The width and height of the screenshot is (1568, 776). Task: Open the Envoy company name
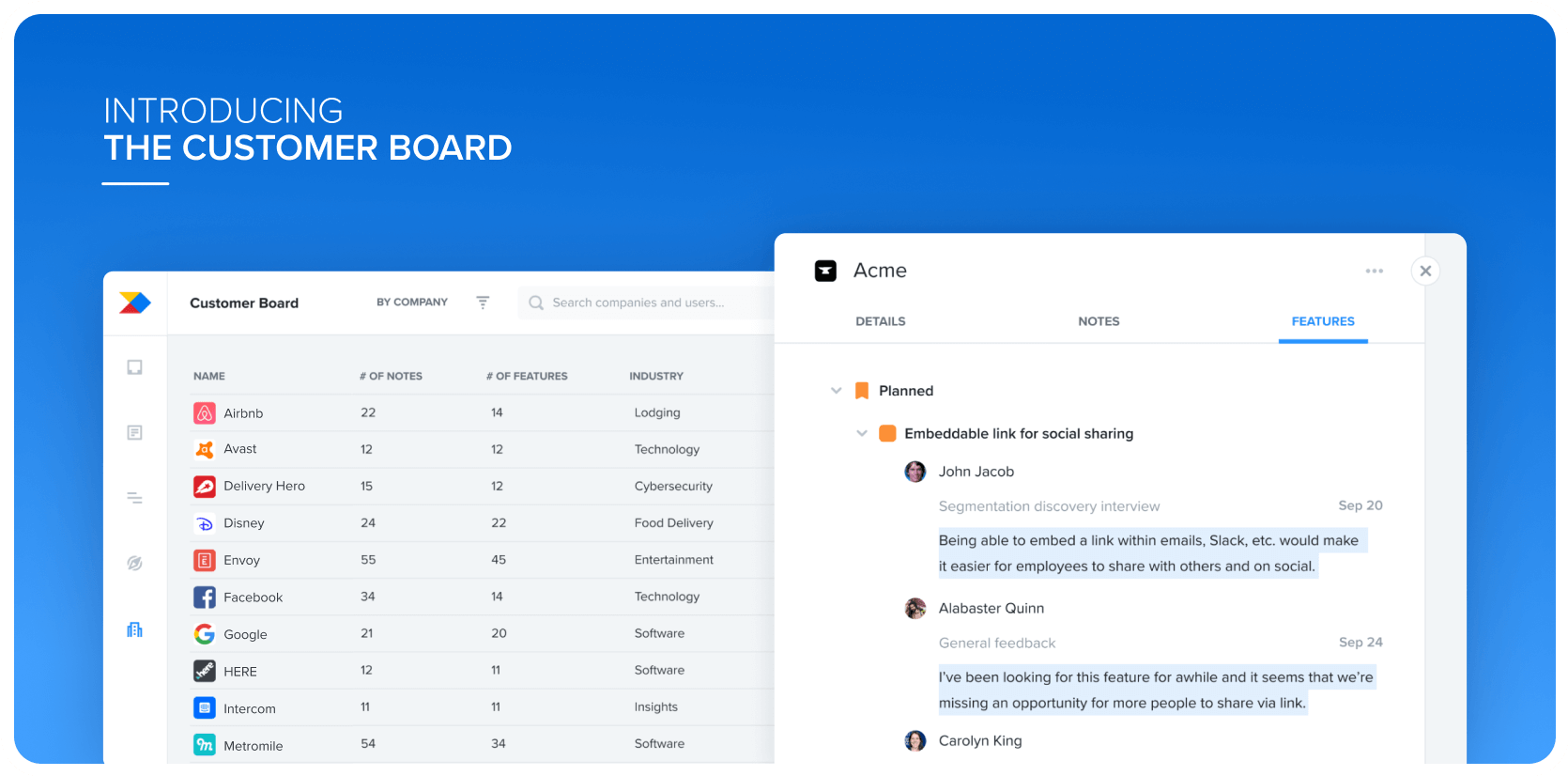[x=242, y=561]
